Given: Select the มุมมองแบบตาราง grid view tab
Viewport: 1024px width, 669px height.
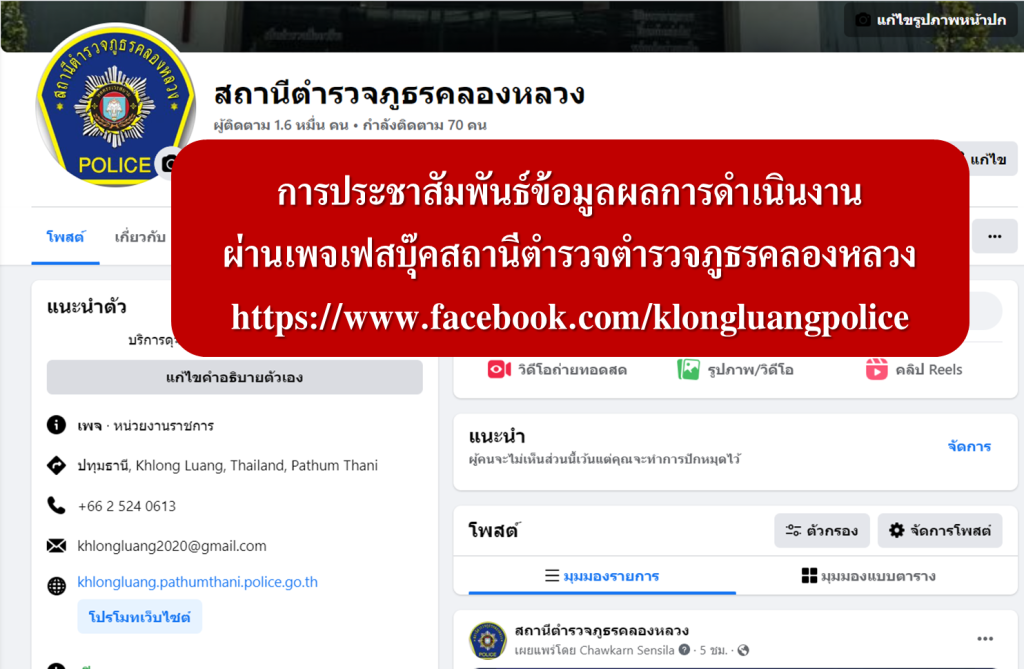Looking at the screenshot, I should (x=869, y=576).
